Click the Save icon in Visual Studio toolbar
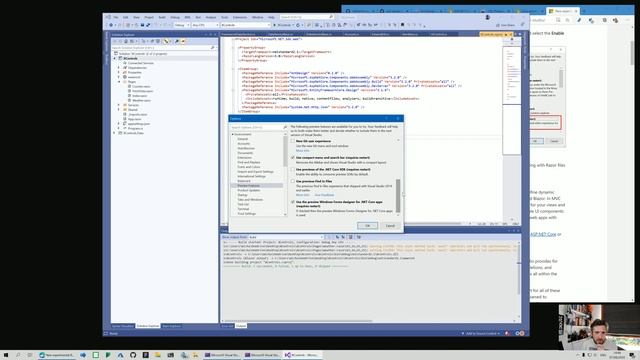640x360 pixels. click(142, 25)
